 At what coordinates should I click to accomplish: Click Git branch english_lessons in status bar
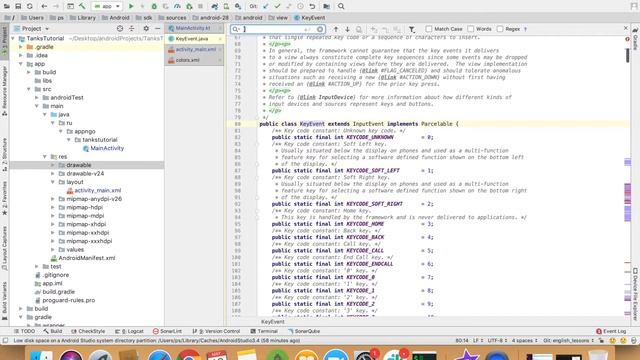tap(569, 340)
